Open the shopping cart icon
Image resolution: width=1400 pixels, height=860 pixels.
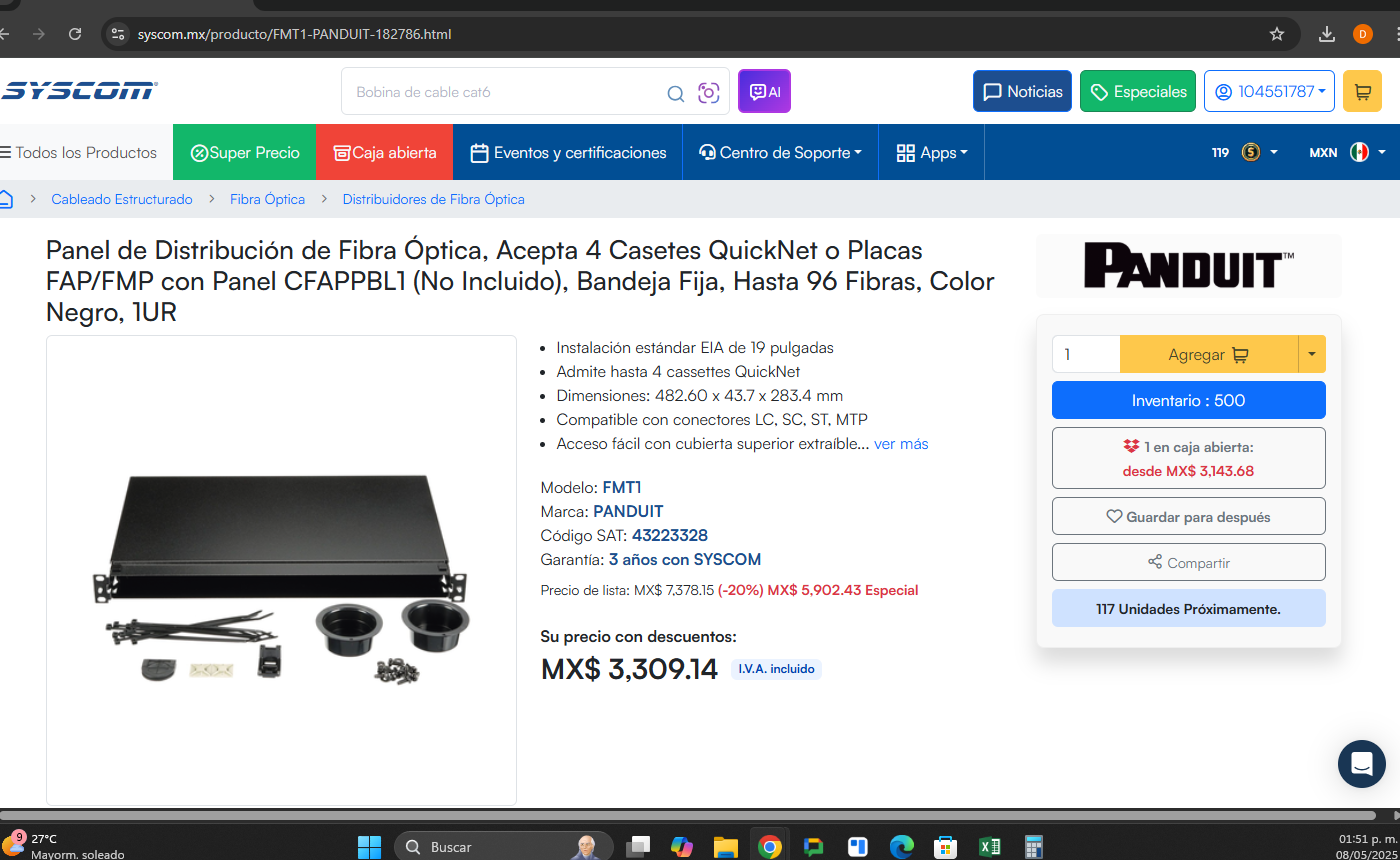point(1362,91)
